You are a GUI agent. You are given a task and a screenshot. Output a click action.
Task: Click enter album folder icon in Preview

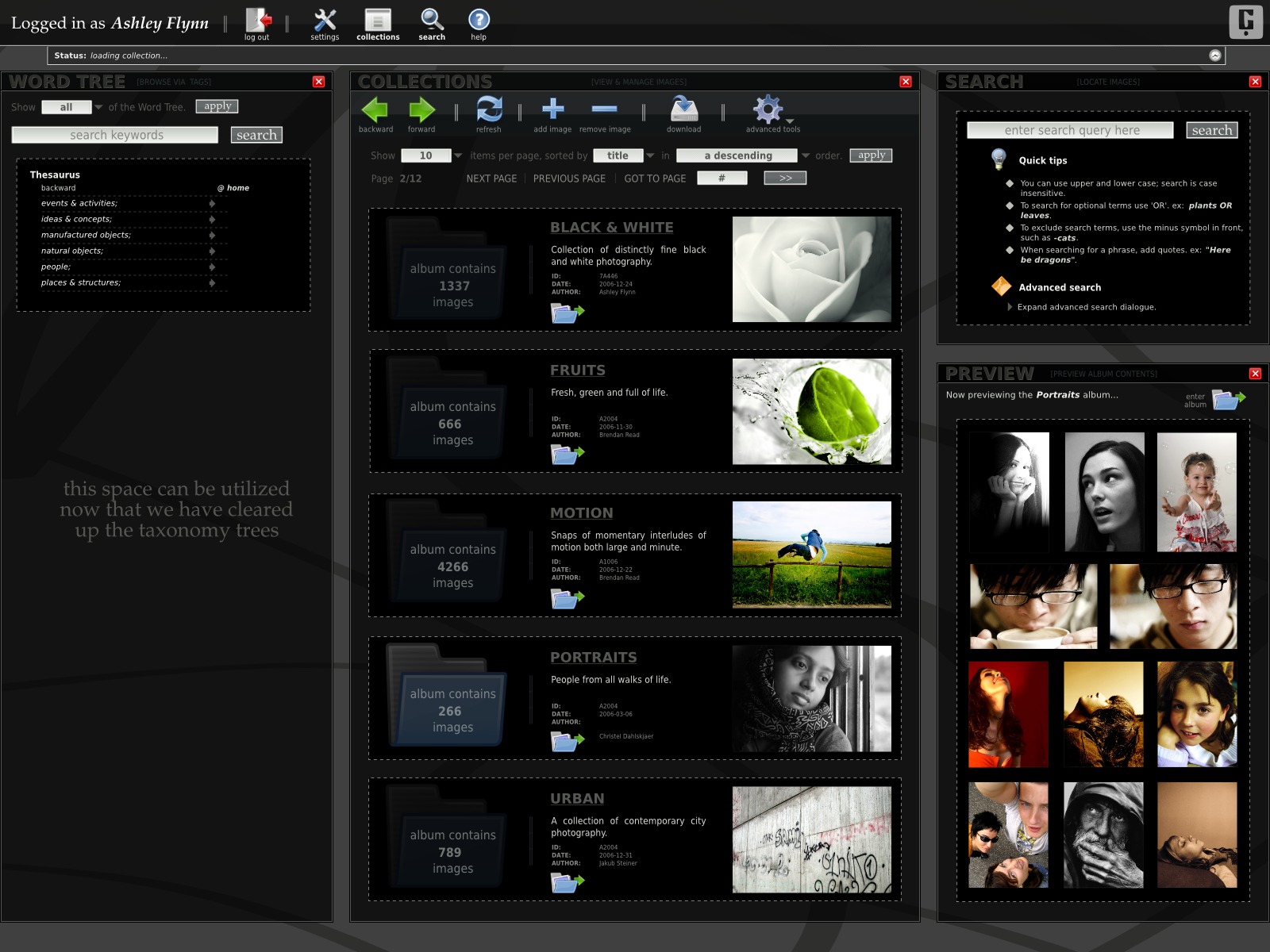pyautogui.click(x=1228, y=399)
